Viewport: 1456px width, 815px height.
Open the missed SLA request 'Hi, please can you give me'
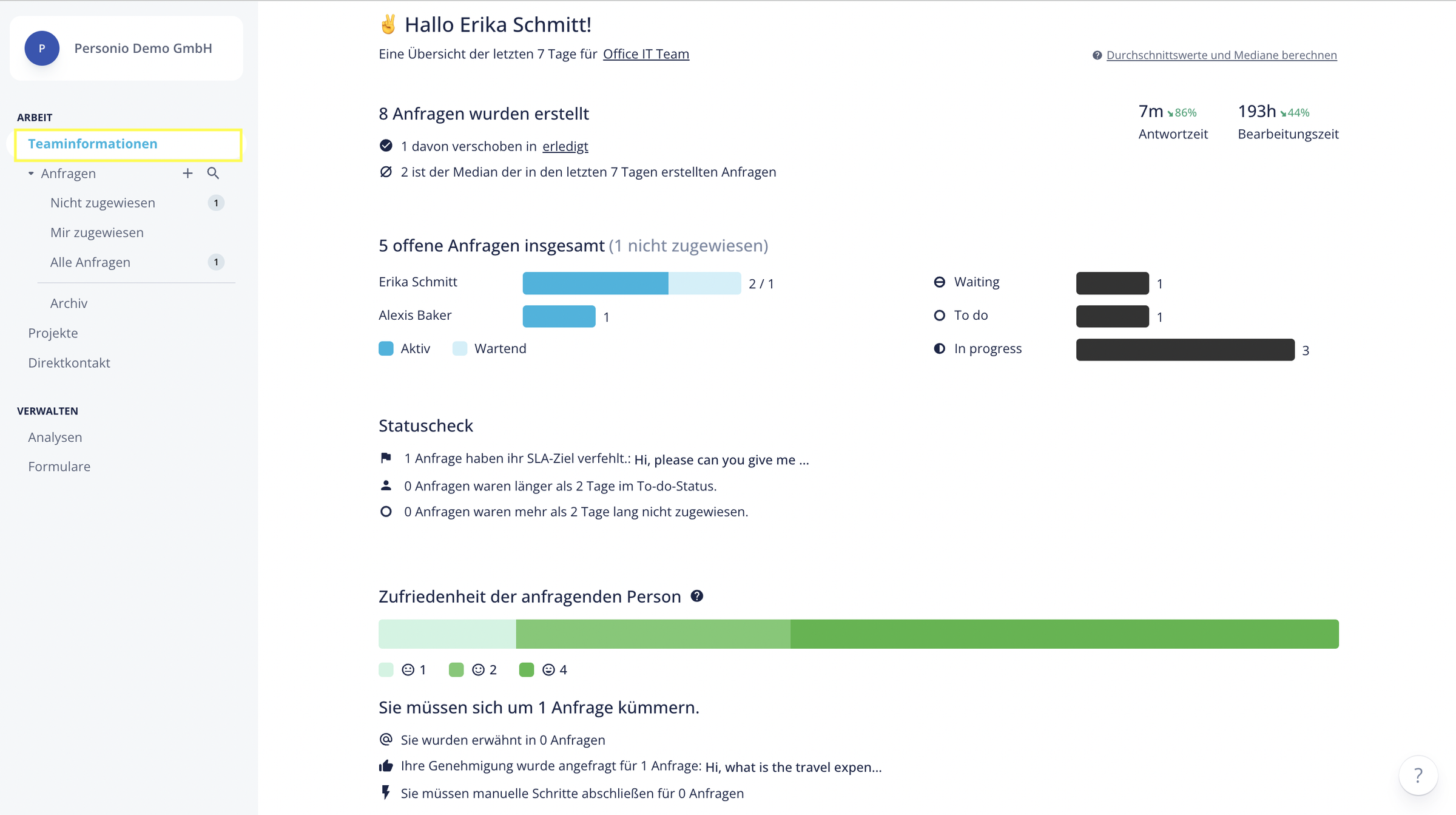pos(721,460)
